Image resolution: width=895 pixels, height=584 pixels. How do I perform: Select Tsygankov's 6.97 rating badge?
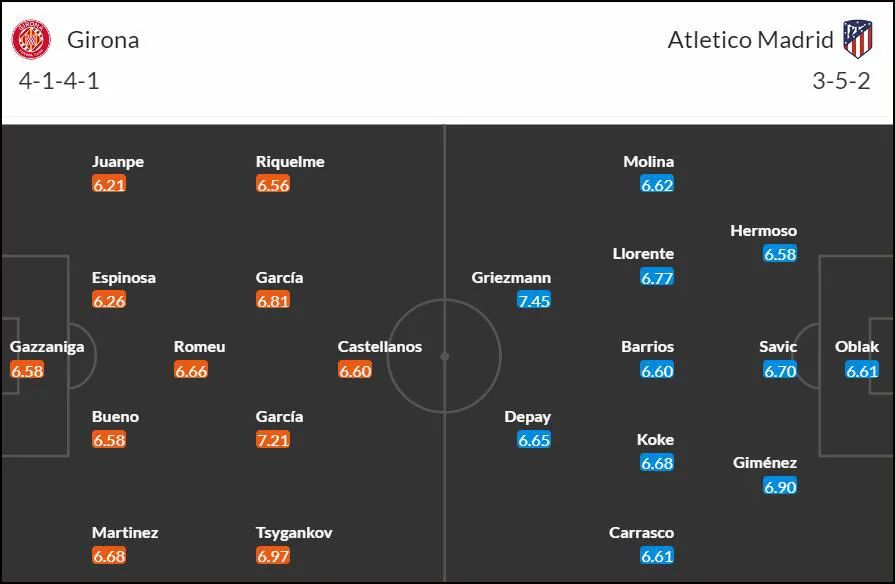tap(273, 555)
